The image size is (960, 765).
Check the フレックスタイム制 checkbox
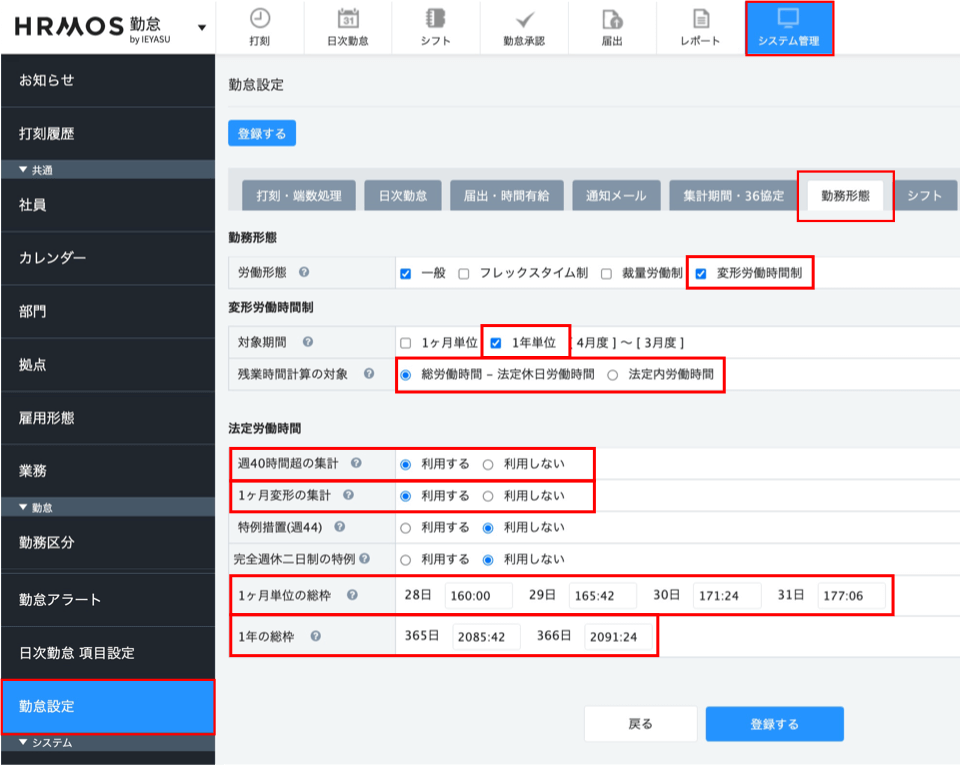(464, 273)
